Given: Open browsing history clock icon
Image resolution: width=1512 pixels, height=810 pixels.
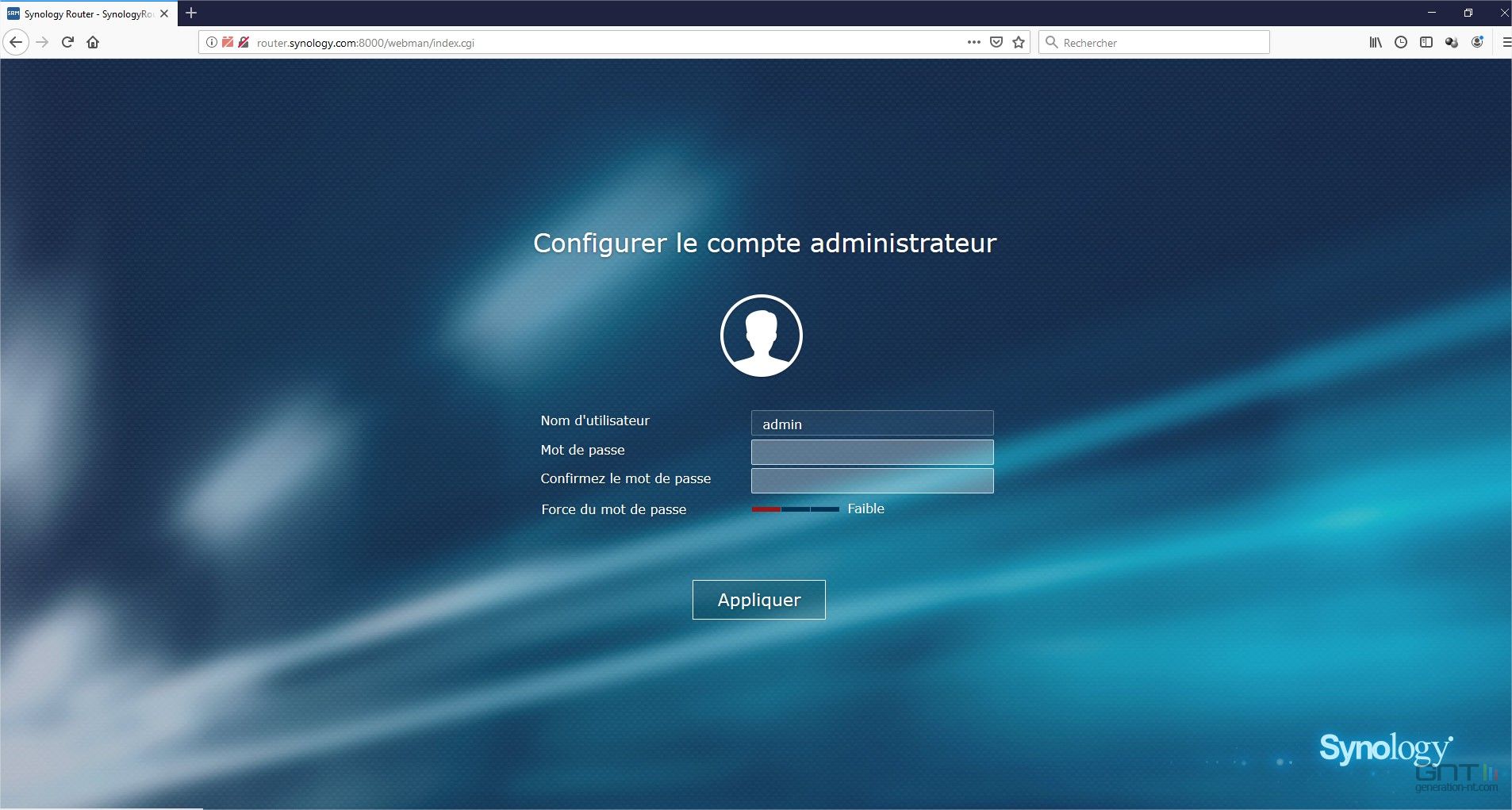Looking at the screenshot, I should coord(1401,42).
